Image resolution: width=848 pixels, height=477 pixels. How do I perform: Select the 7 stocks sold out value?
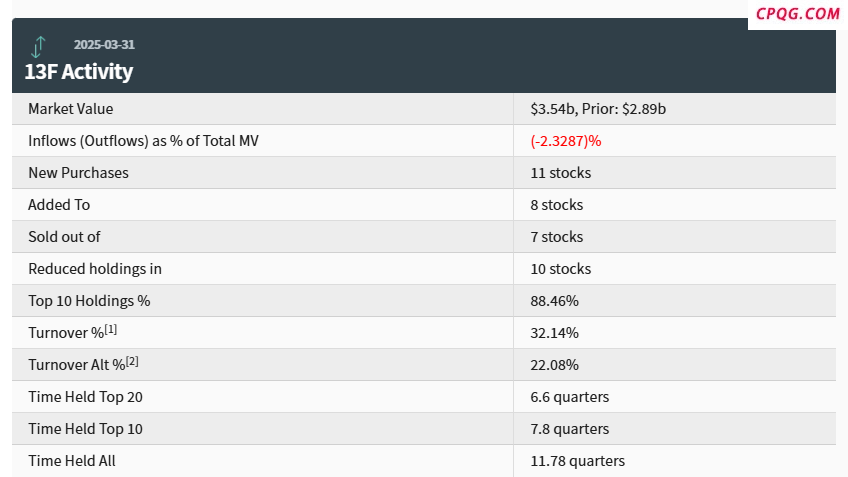pos(556,237)
